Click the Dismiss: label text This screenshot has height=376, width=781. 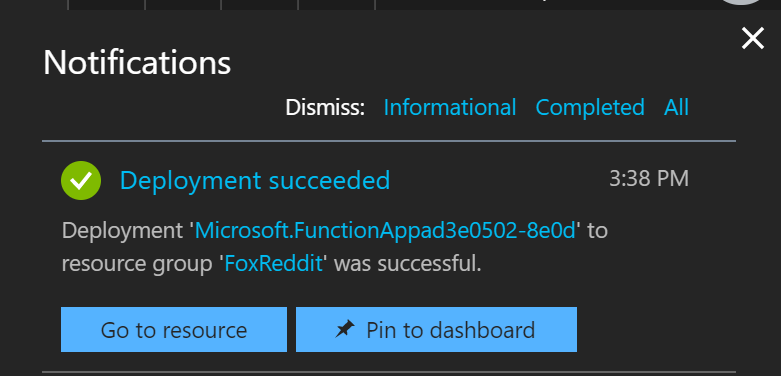tap(325, 108)
